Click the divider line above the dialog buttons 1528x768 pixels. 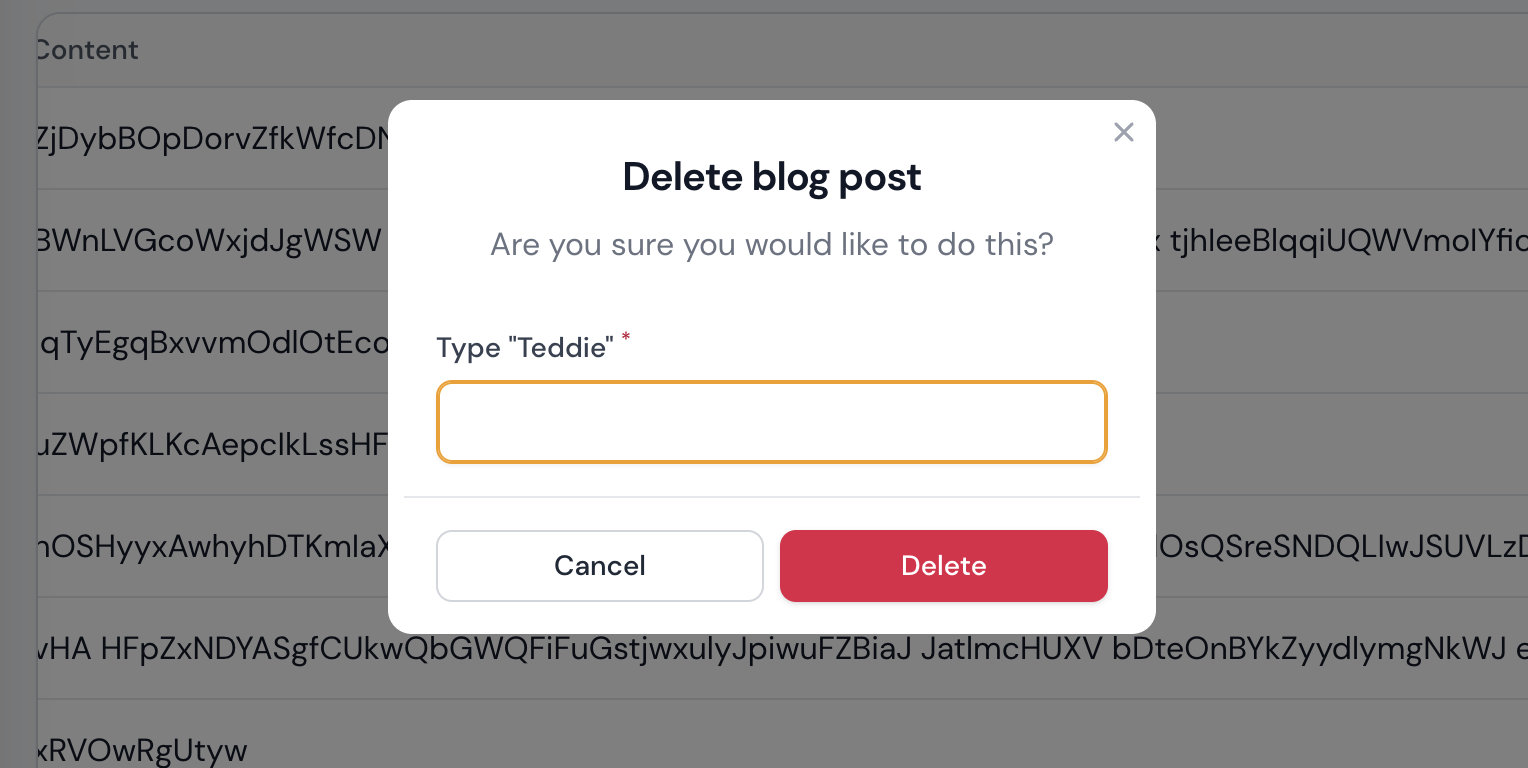pos(771,497)
